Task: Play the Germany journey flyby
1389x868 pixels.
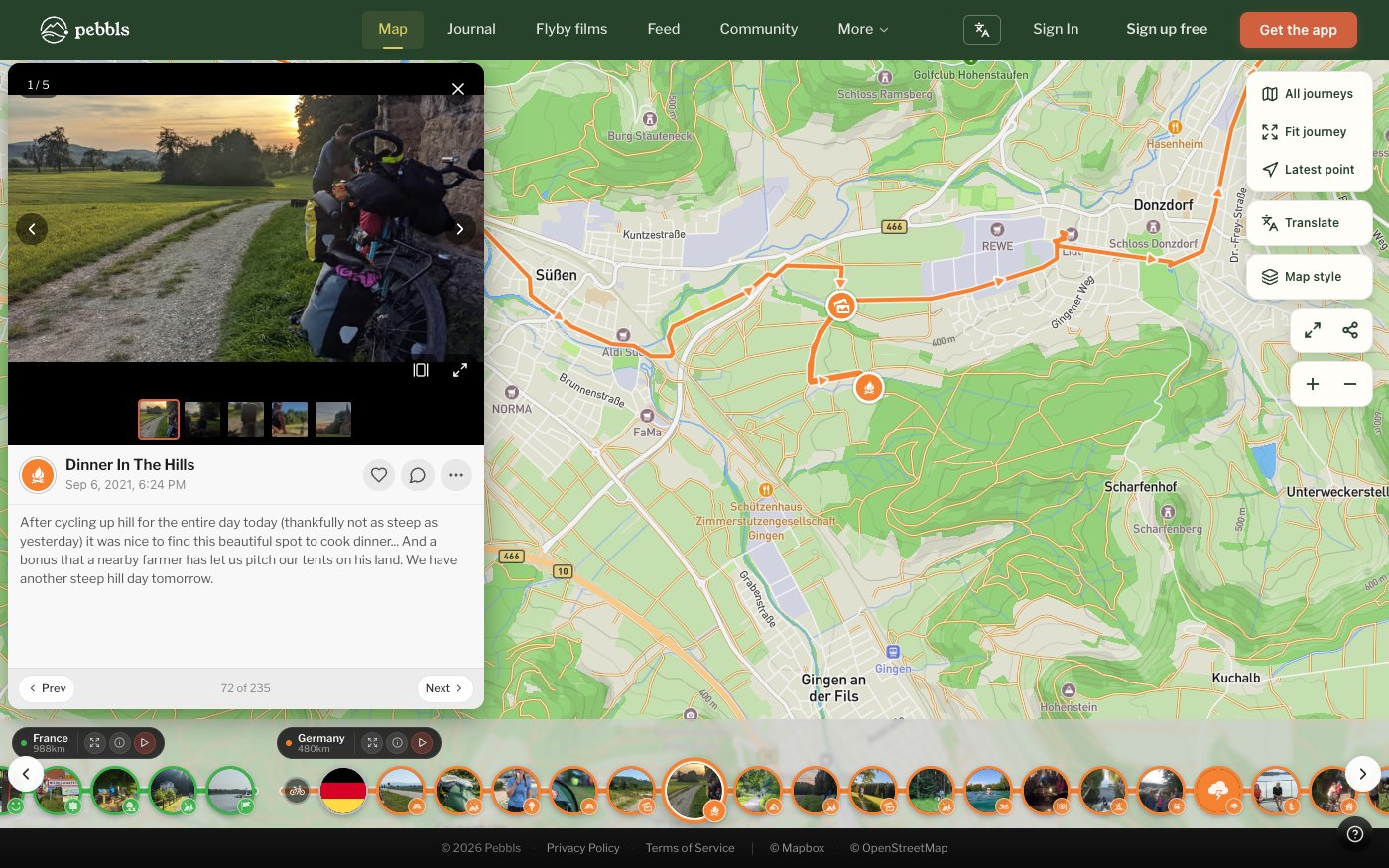Action: 422,742
